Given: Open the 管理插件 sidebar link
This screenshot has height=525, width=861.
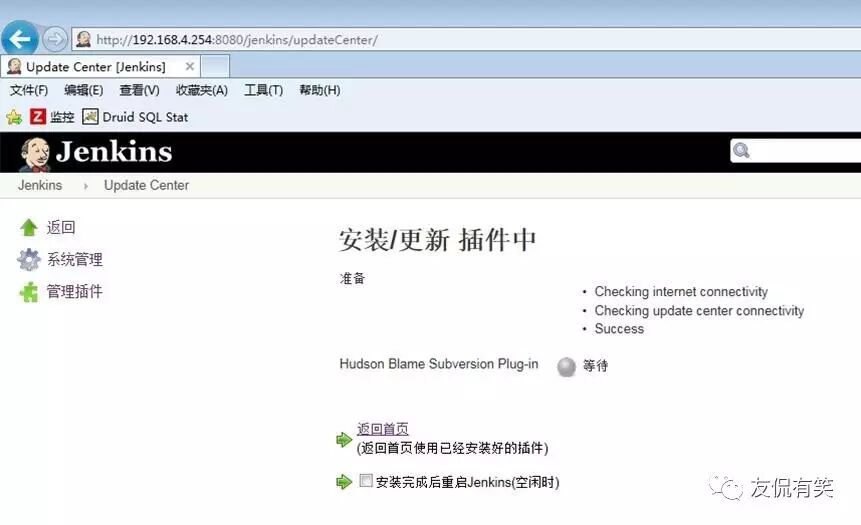Looking at the screenshot, I should pos(75,292).
